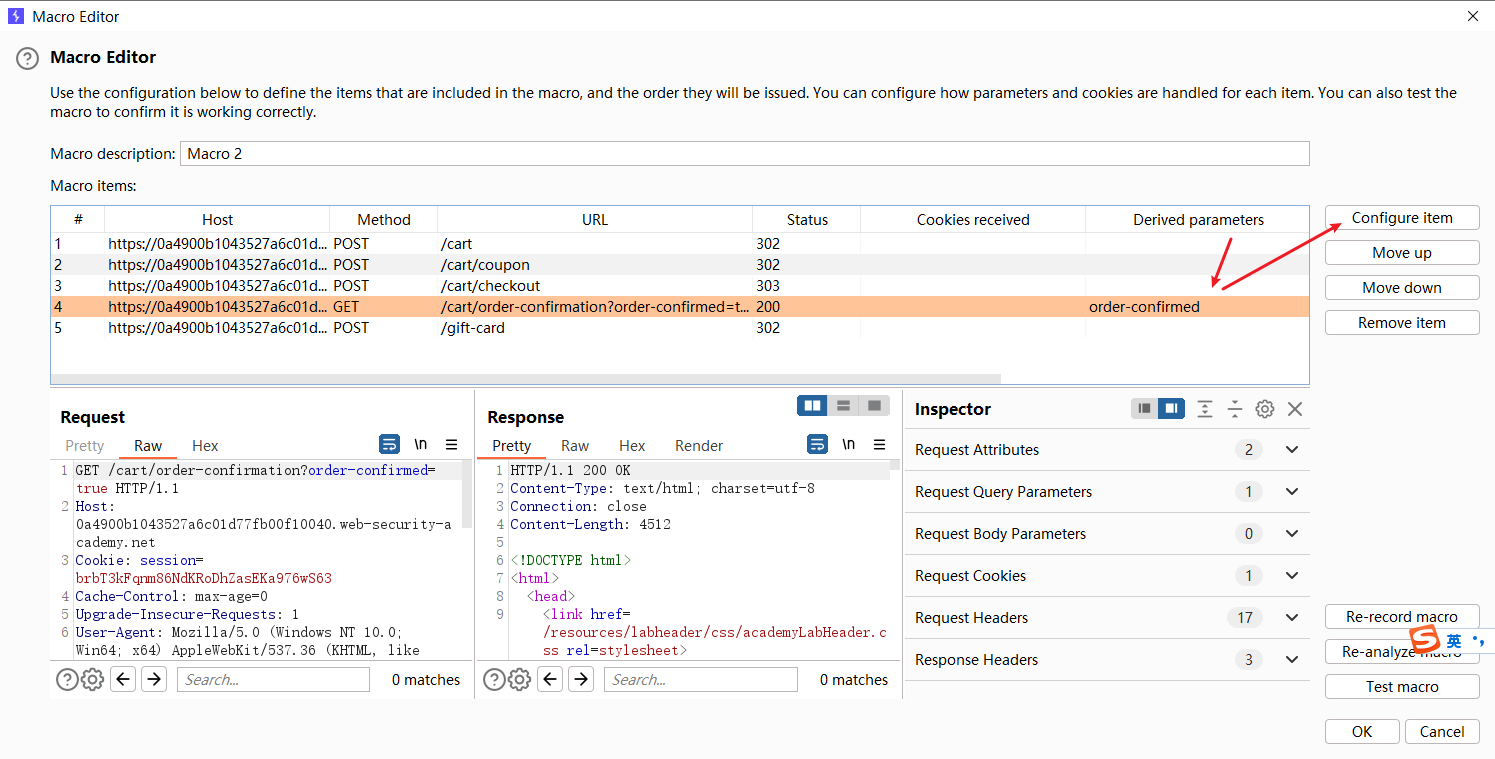Switch Request view to Pretty tab
This screenshot has width=1495, height=759.
[85, 446]
